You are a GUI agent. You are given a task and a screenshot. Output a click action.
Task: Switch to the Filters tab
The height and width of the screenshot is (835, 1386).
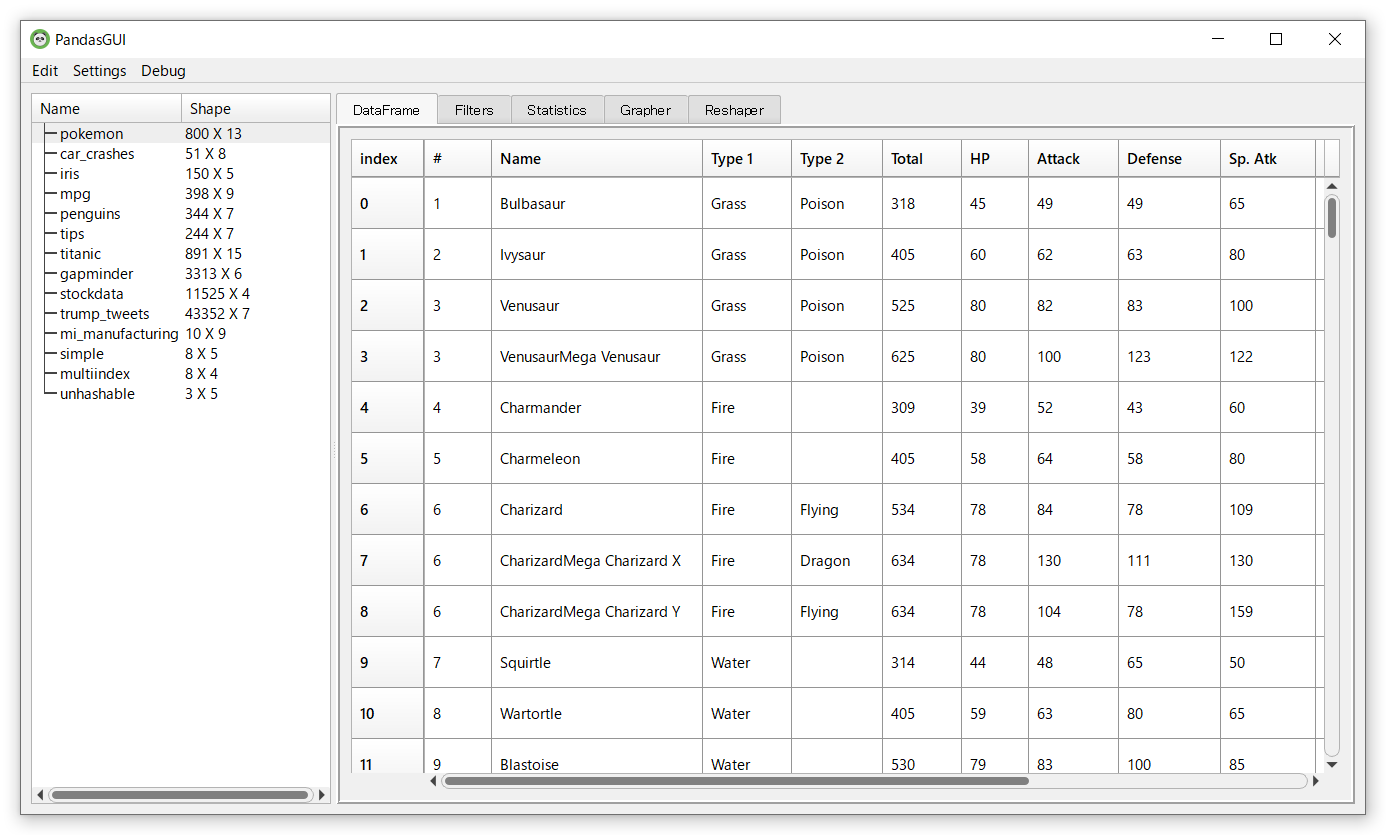(474, 110)
